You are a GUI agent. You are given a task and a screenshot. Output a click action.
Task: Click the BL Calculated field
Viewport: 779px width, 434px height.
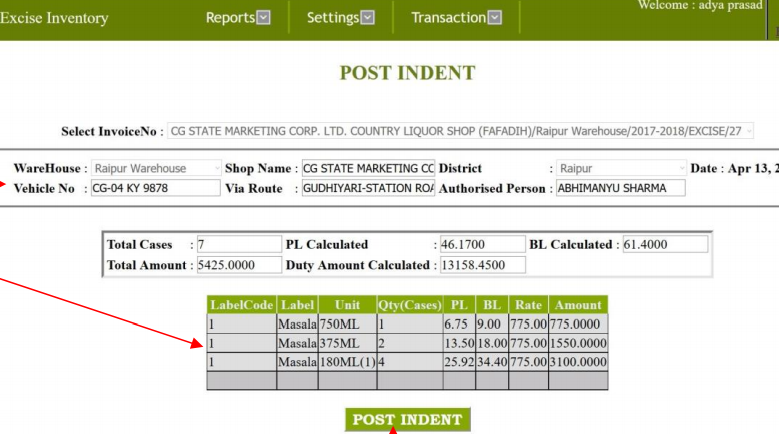pyautogui.click(x=665, y=244)
